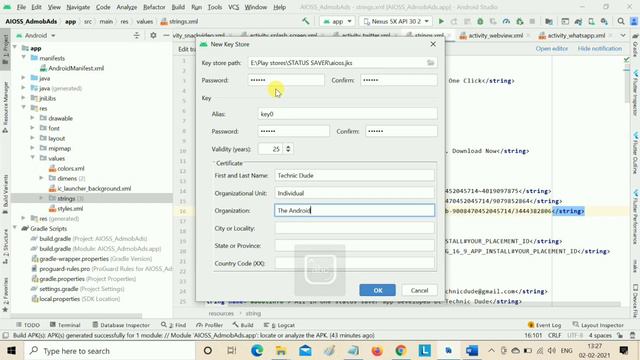
Task: Click the Build hammer icon in toolbar
Action: pos(305,21)
